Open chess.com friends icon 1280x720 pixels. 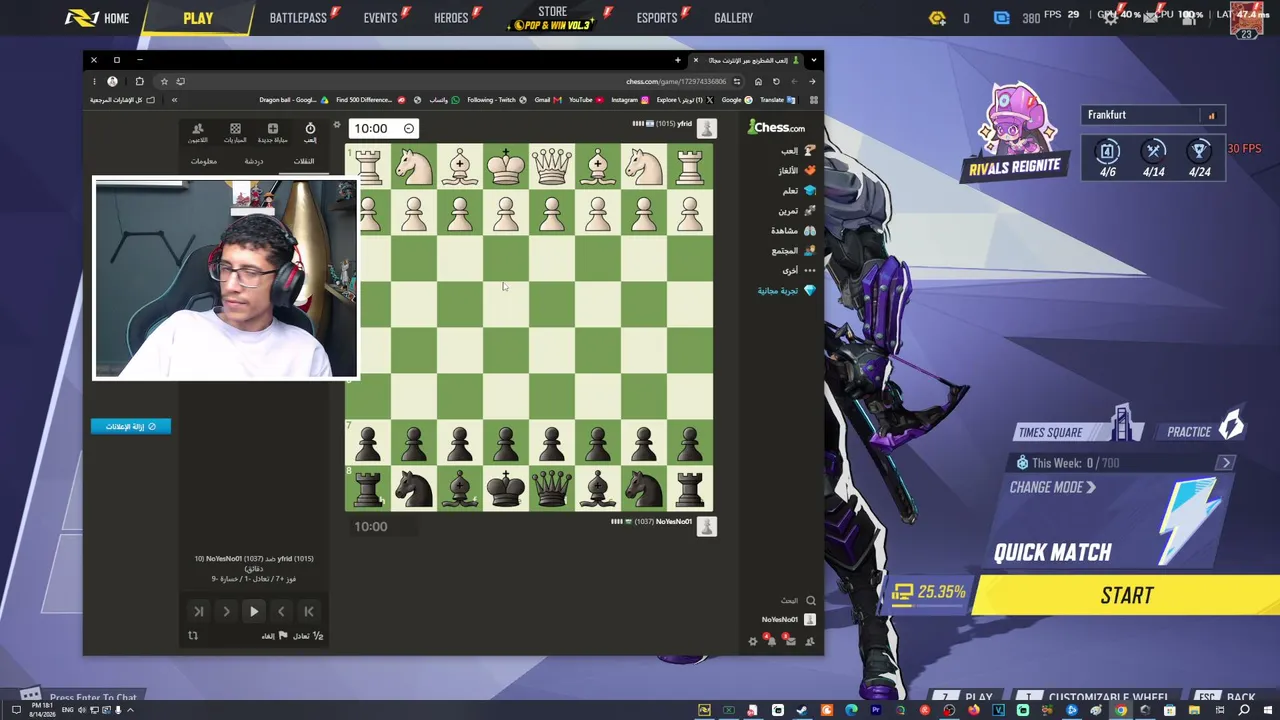(810, 641)
